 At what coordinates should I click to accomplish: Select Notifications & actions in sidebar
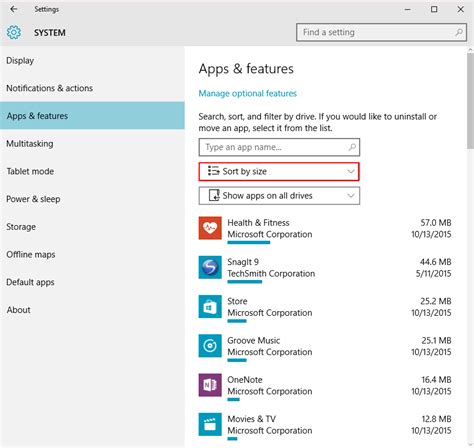click(50, 88)
